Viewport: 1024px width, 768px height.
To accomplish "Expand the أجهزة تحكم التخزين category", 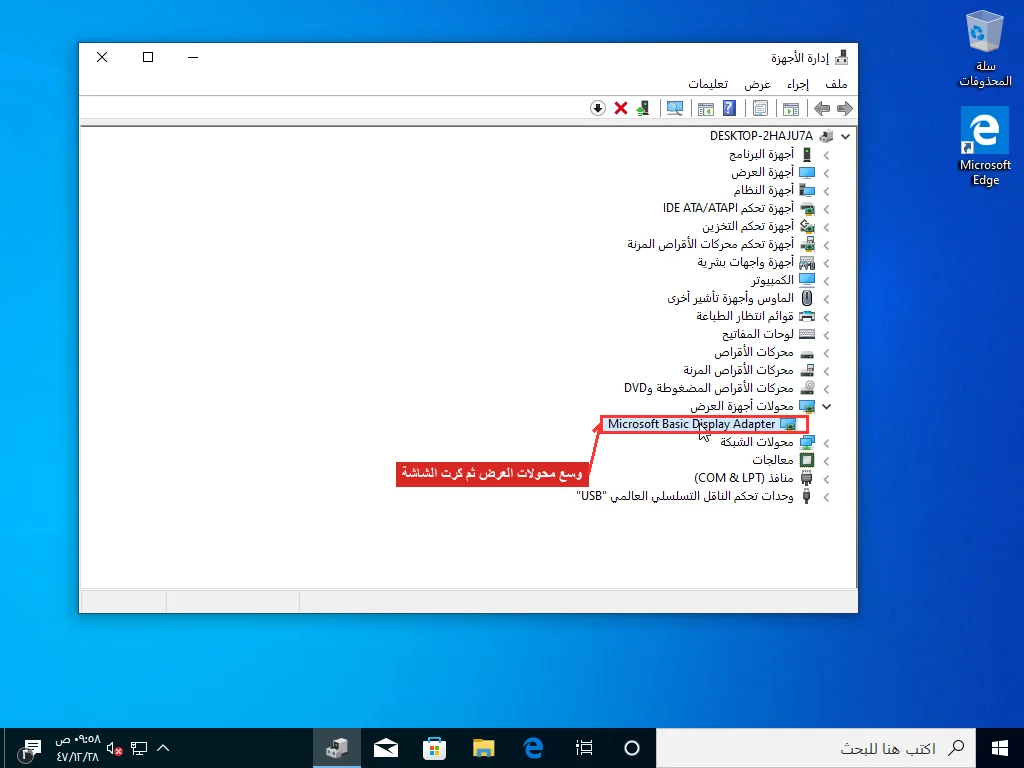I will tap(827, 227).
